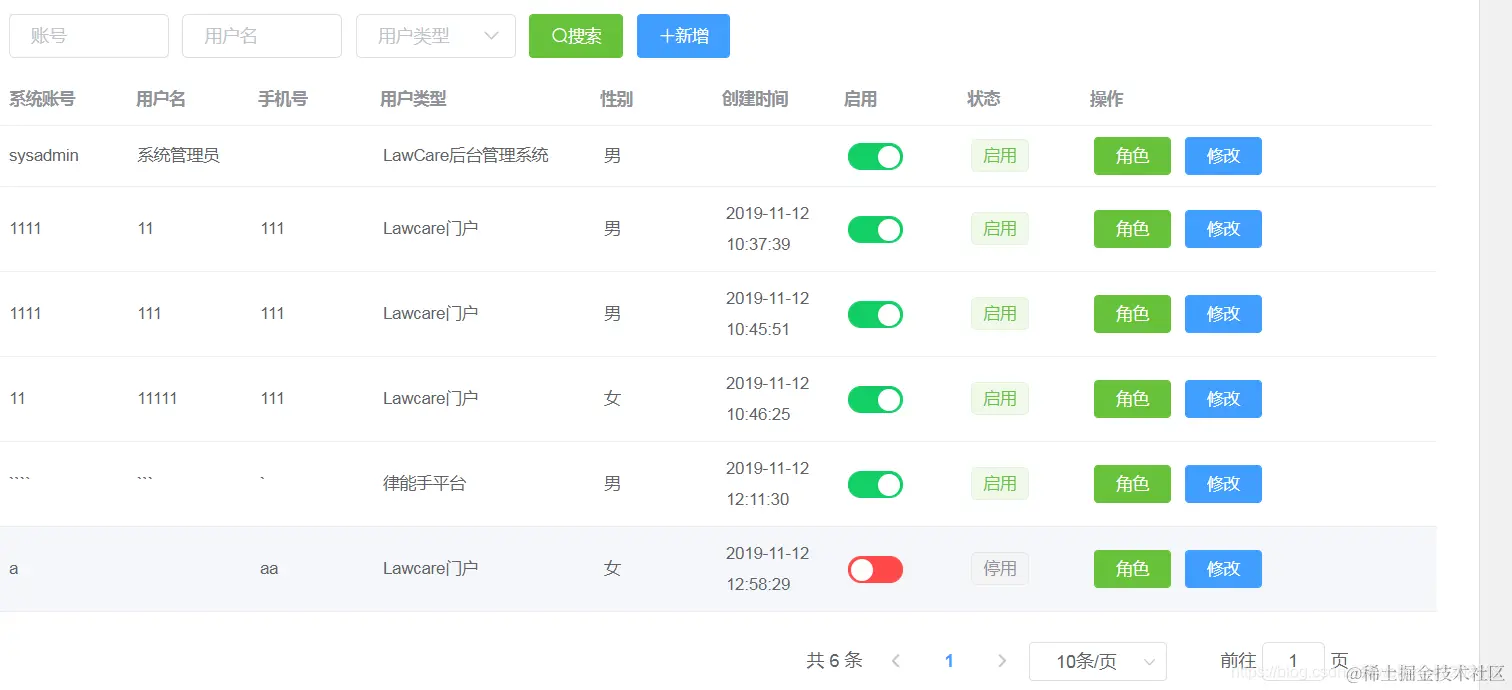Click the 状态 column header
Screen dimensions: 1512x690
point(984,99)
